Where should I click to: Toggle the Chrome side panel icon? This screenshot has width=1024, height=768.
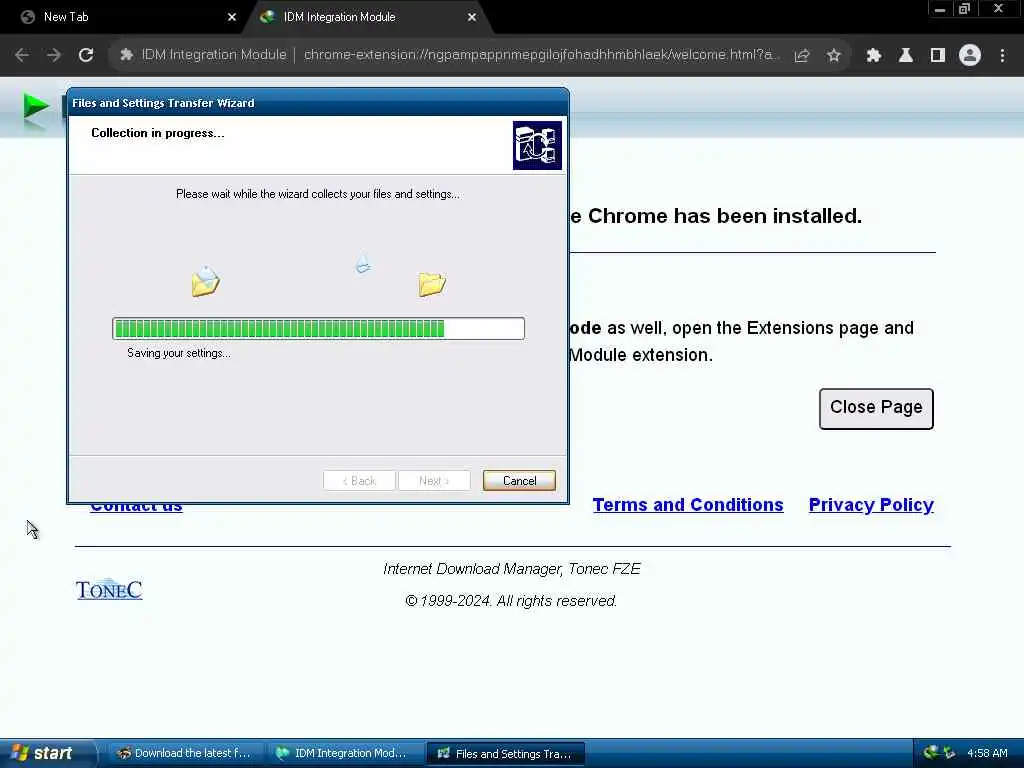[x=937, y=56]
